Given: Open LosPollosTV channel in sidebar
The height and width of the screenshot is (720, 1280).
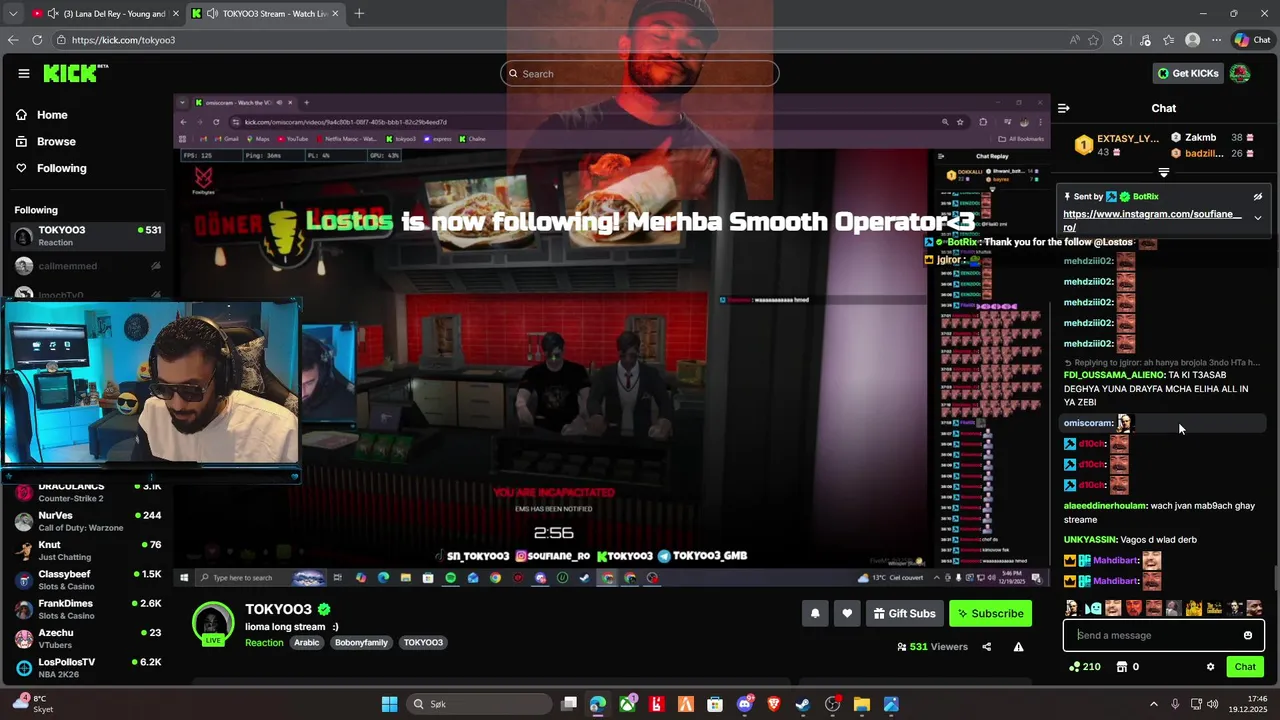Looking at the screenshot, I should (87, 667).
